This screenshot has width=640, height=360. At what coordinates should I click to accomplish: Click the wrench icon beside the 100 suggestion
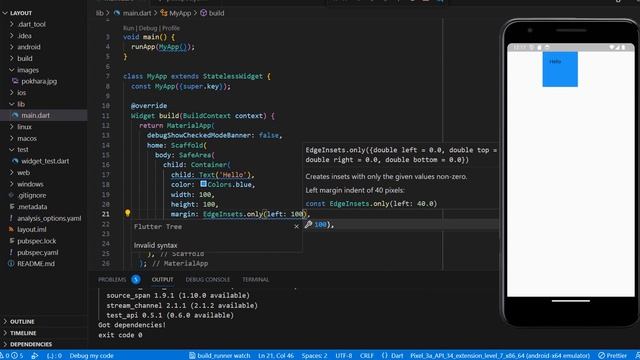point(309,224)
